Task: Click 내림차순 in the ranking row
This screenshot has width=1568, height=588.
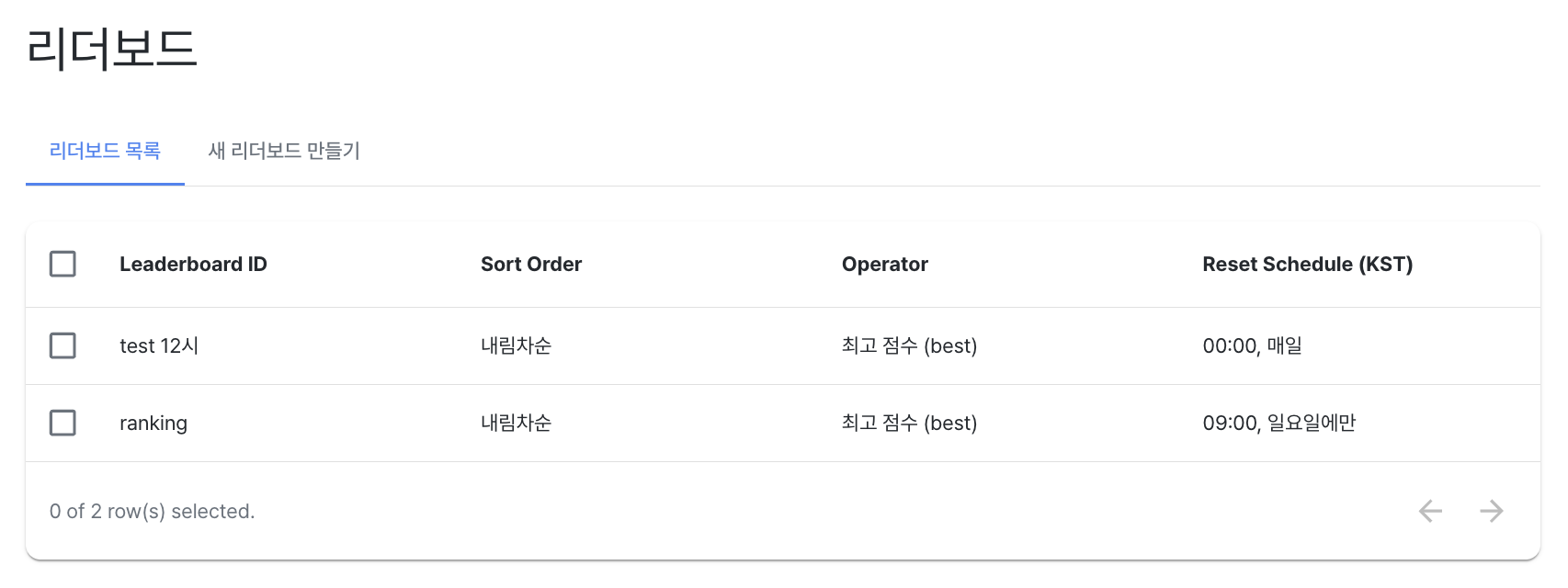Action: point(516,423)
